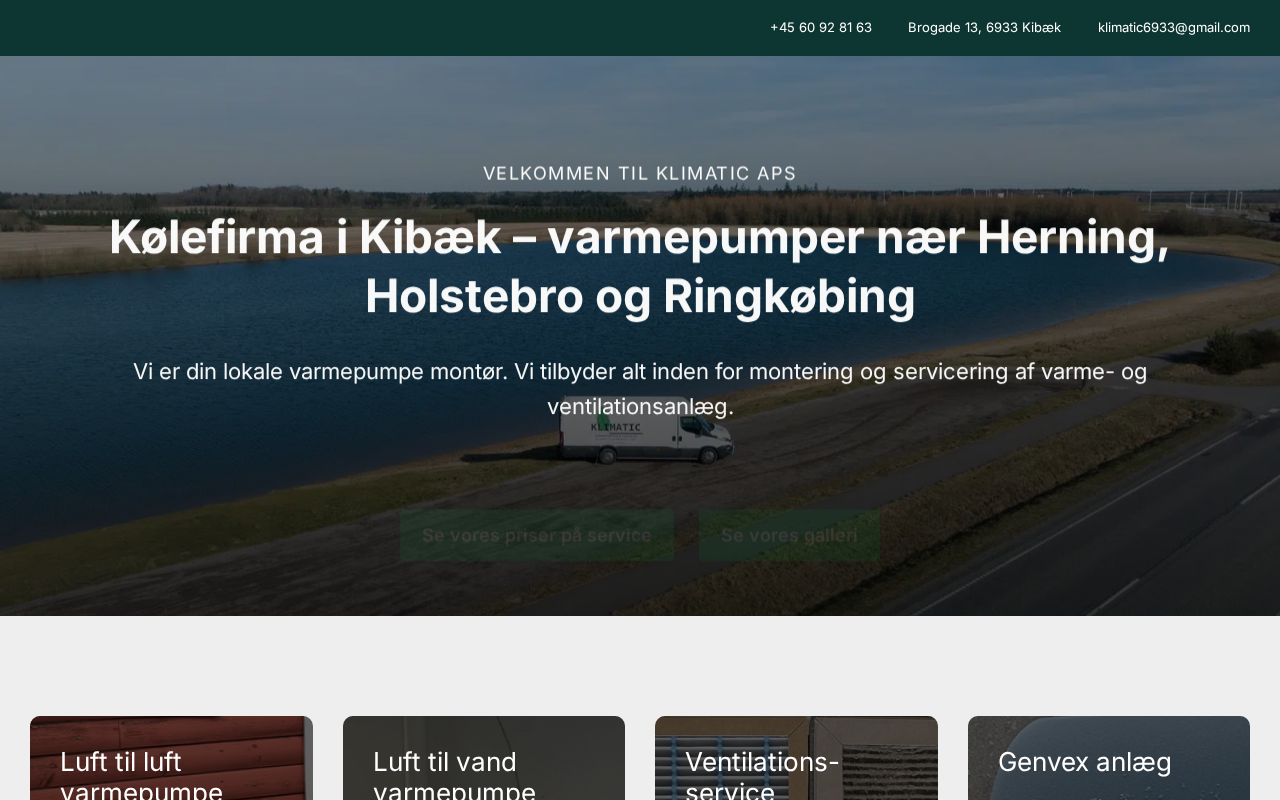
Task: Open the 'Ventilations-service' card title
Action: click(762, 775)
